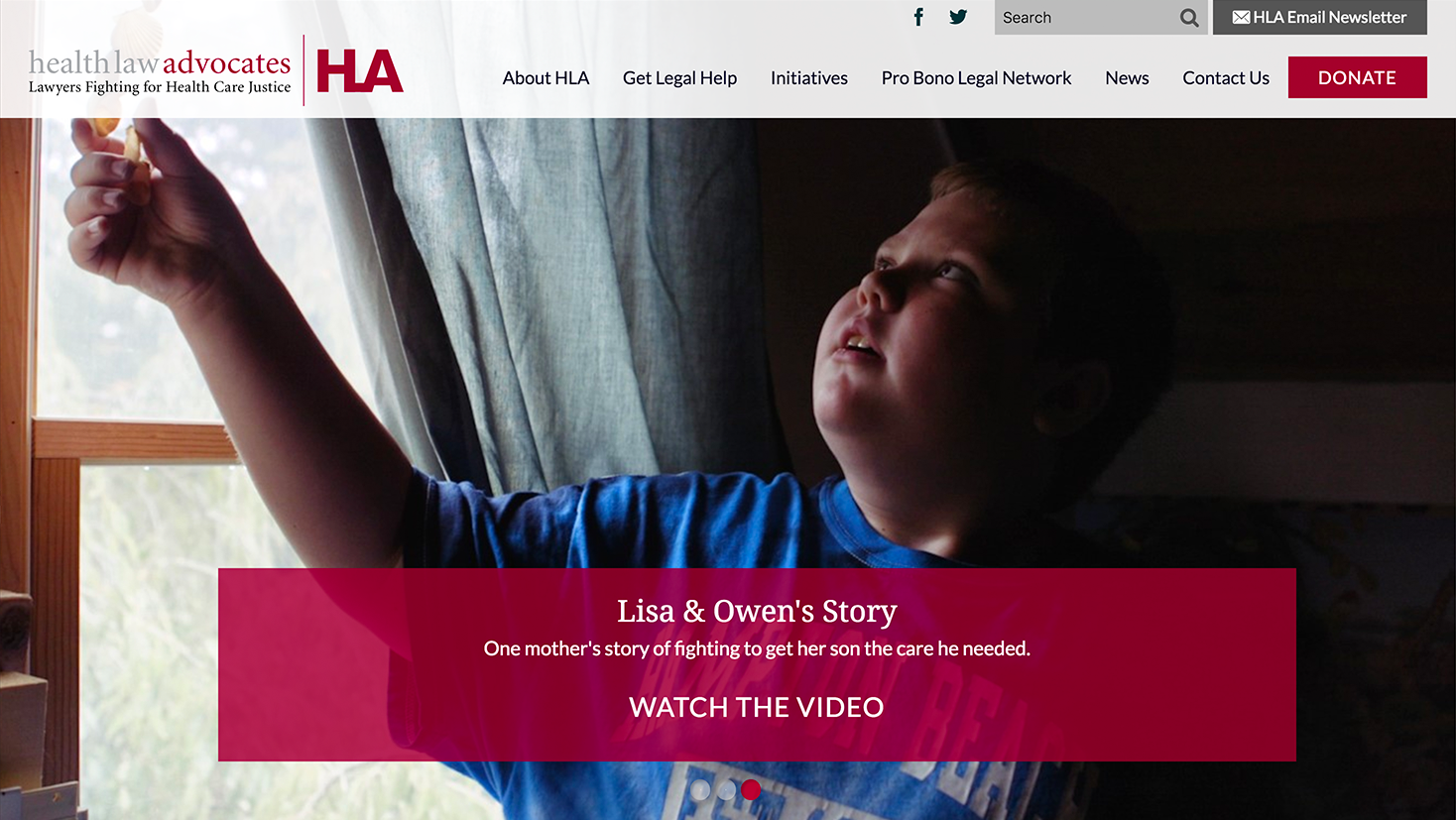1456x820 pixels.
Task: Go to the News page
Action: pyautogui.click(x=1127, y=77)
